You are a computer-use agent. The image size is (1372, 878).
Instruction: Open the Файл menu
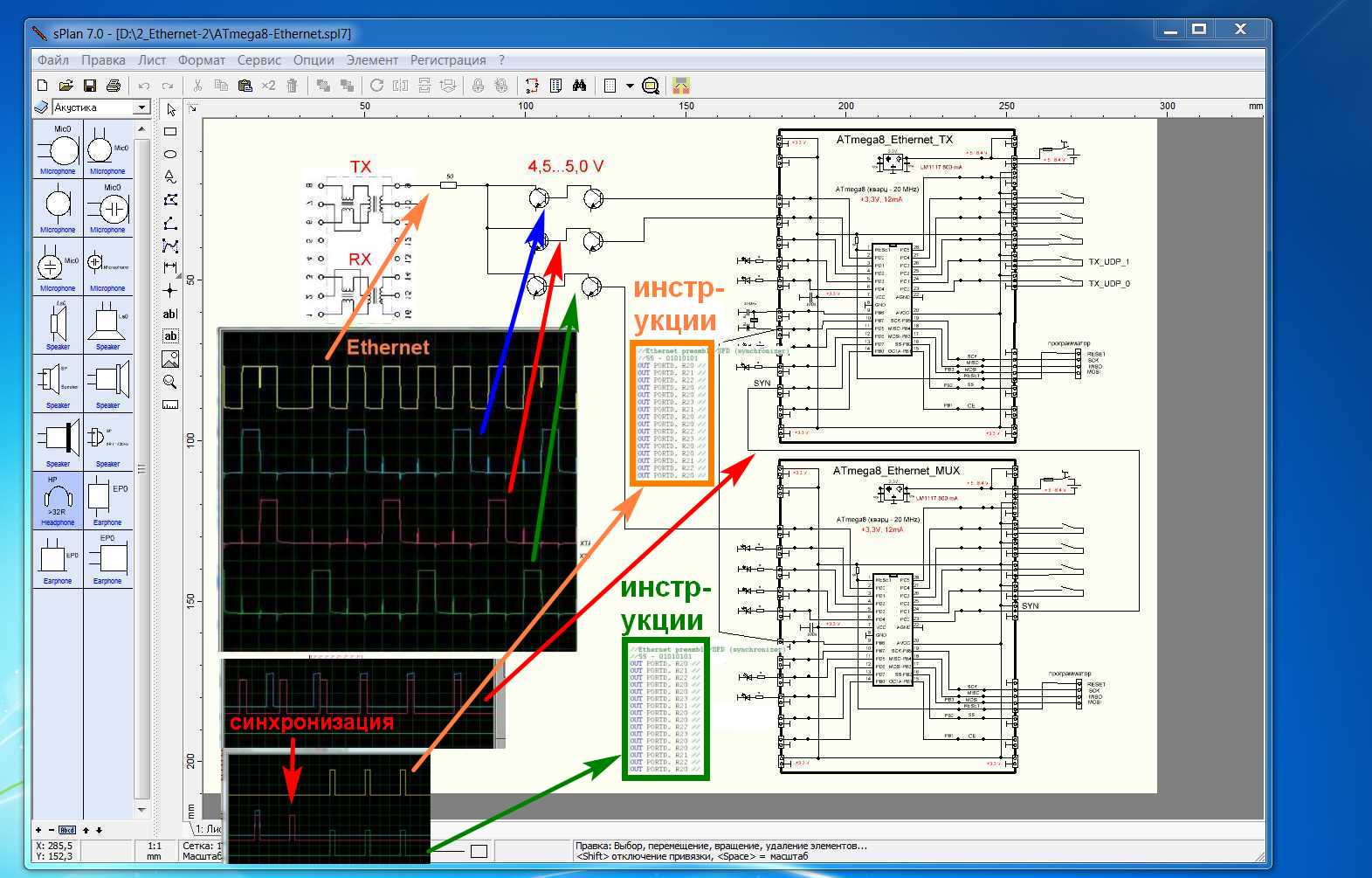(53, 60)
